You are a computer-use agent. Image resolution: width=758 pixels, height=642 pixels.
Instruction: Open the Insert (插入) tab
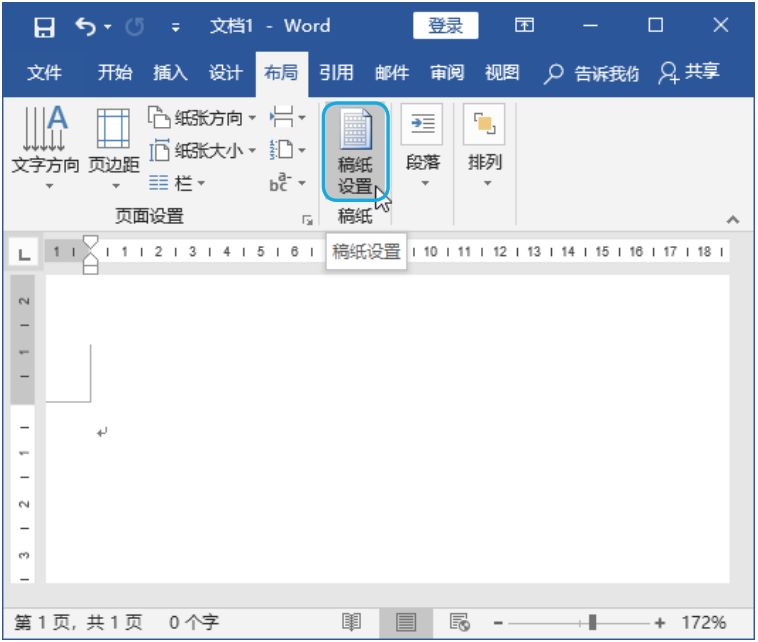(x=170, y=72)
